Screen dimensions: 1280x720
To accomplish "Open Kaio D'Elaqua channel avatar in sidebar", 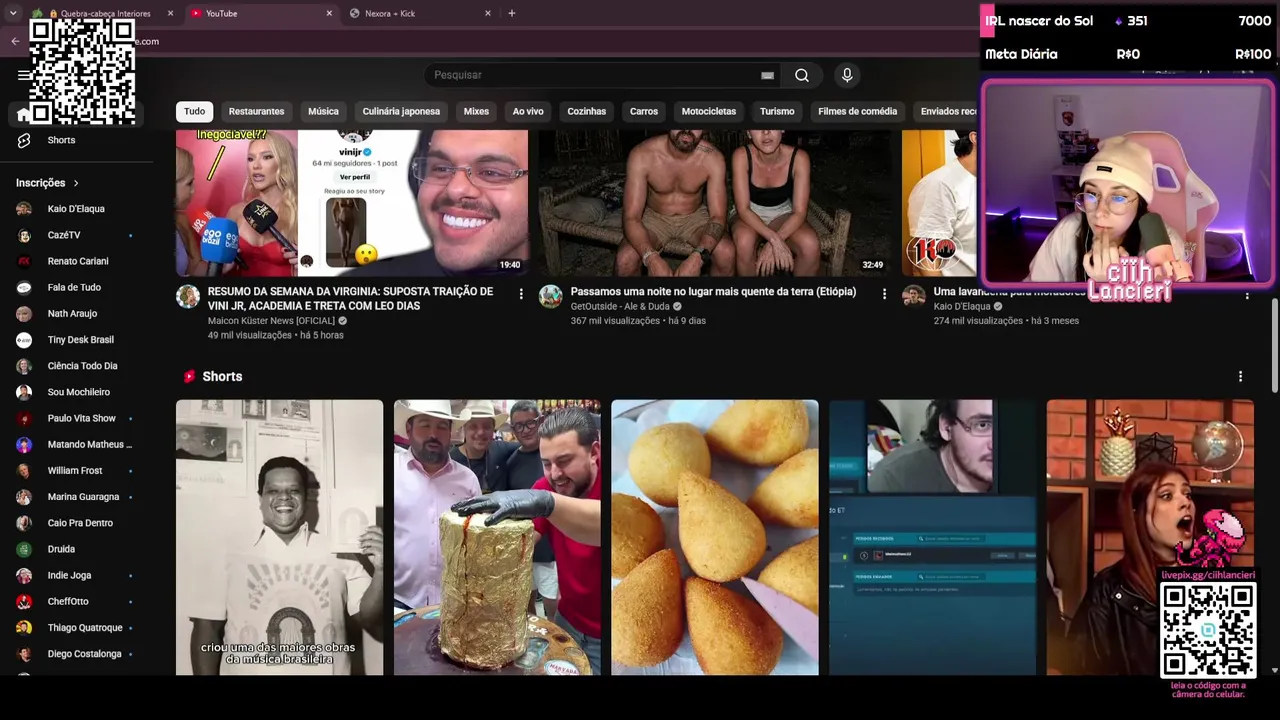I will 24,209.
